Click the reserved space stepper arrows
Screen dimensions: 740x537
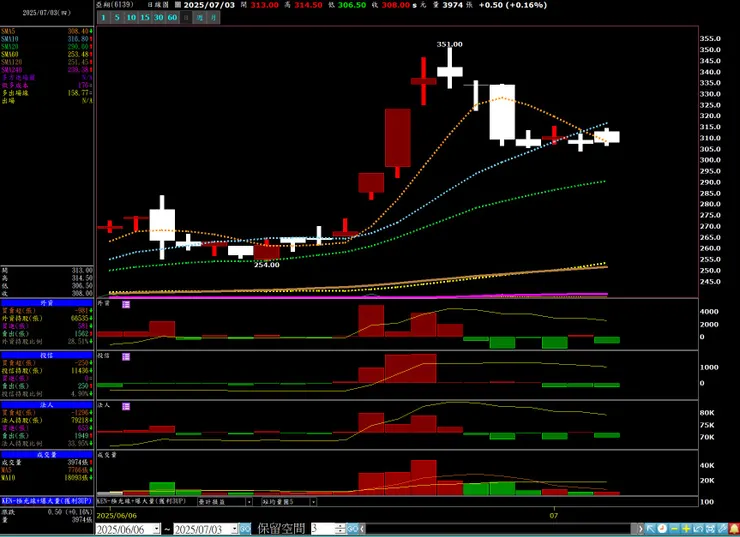340,529
